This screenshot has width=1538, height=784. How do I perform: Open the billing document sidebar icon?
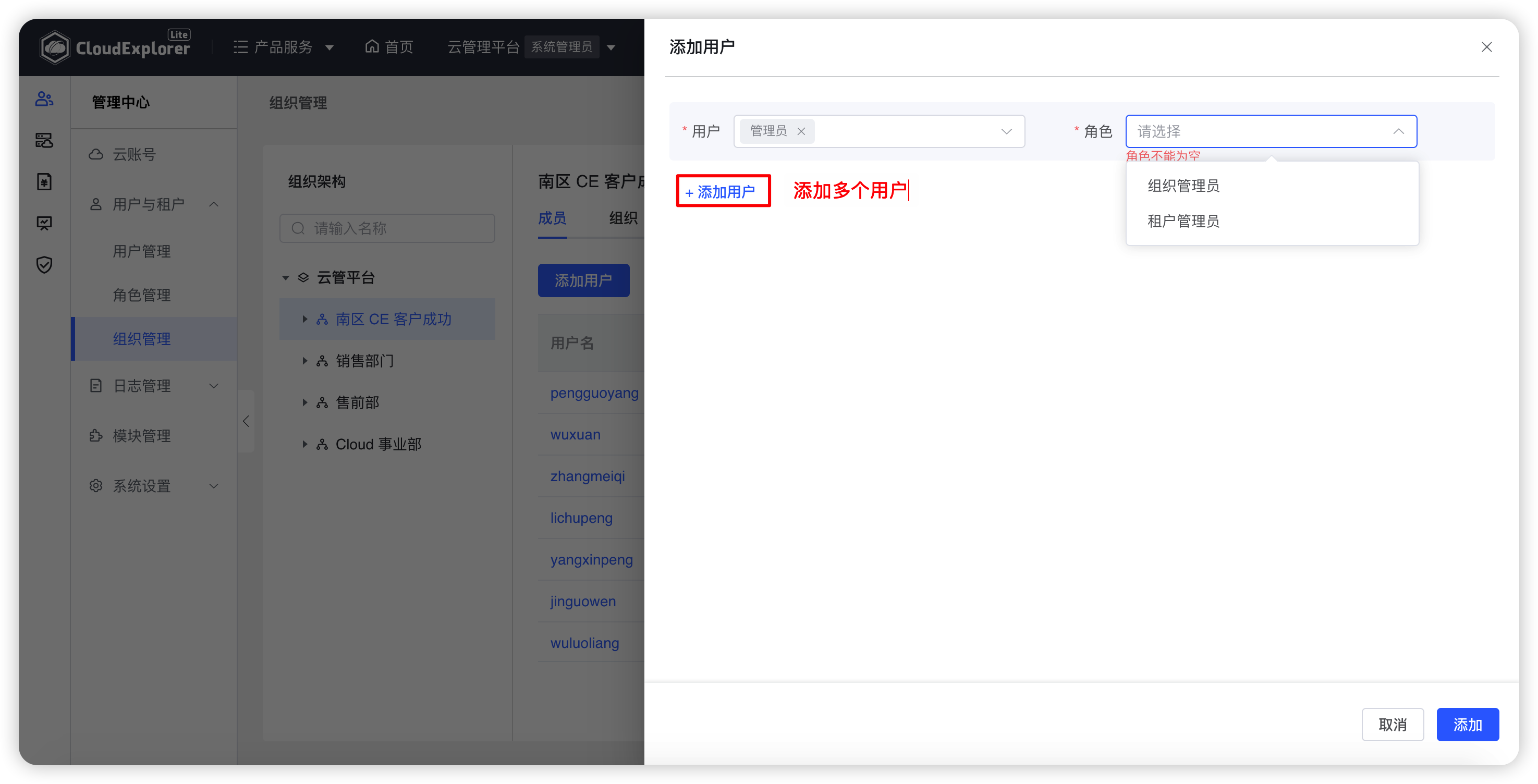[44, 181]
